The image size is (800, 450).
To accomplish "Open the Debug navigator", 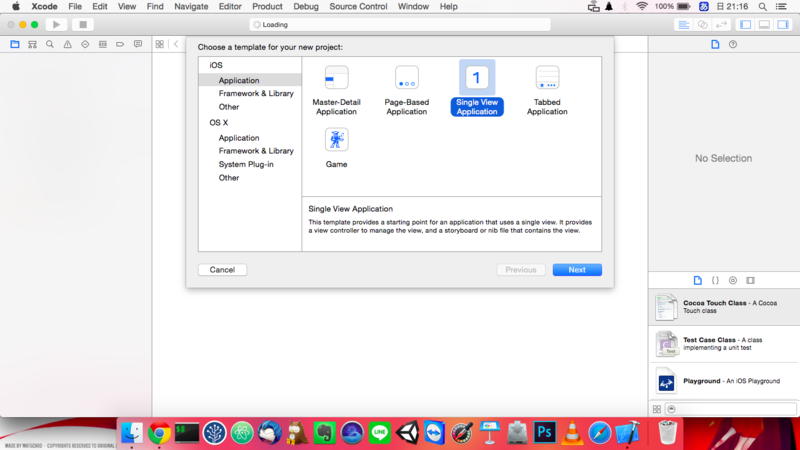I will click(x=103, y=44).
